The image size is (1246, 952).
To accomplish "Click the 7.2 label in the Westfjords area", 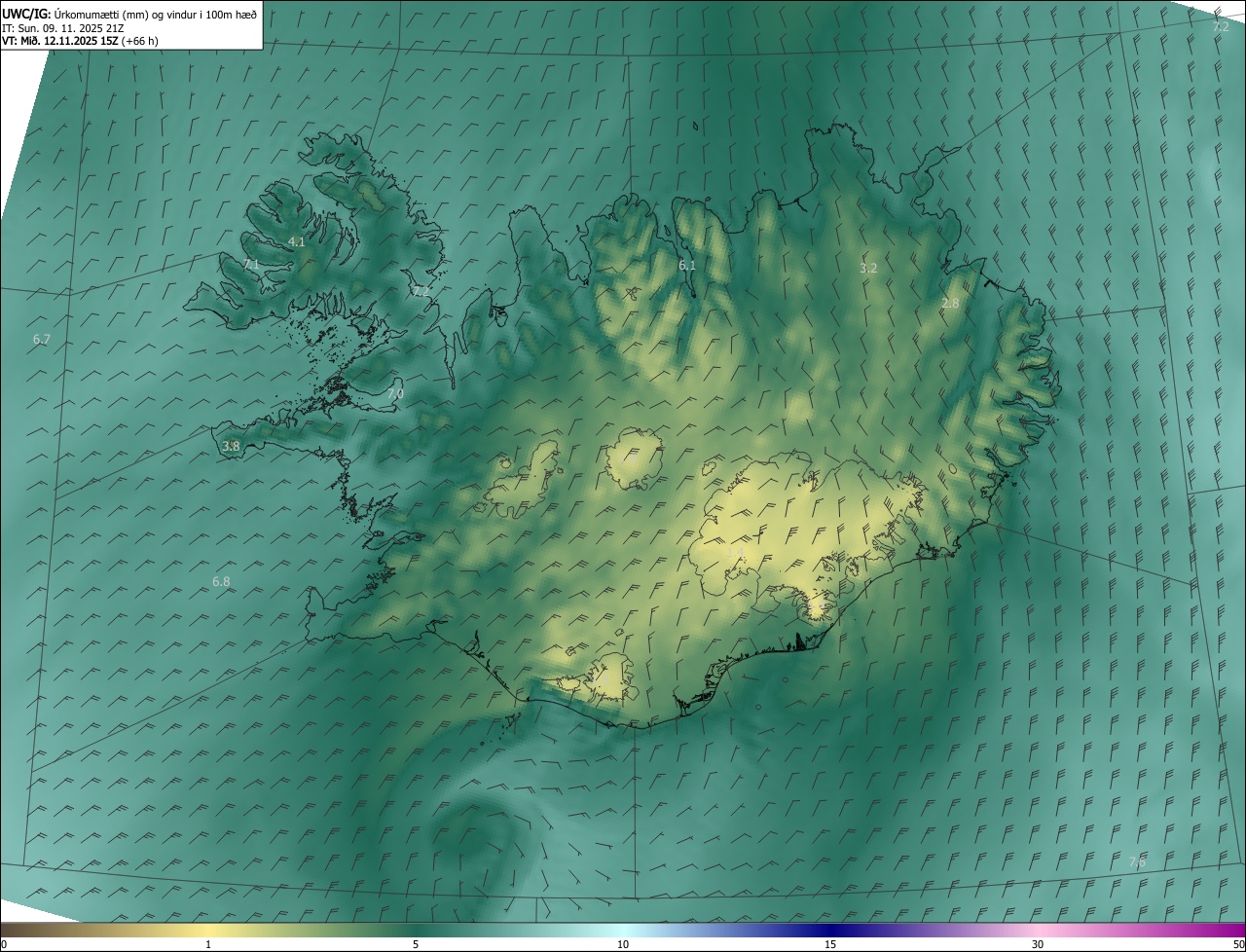I will (421, 291).
